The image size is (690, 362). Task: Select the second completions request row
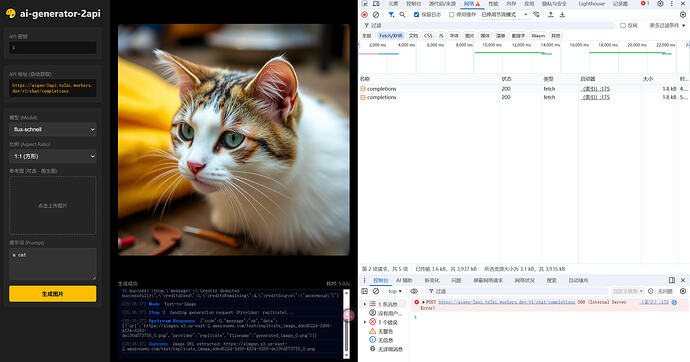pos(524,97)
